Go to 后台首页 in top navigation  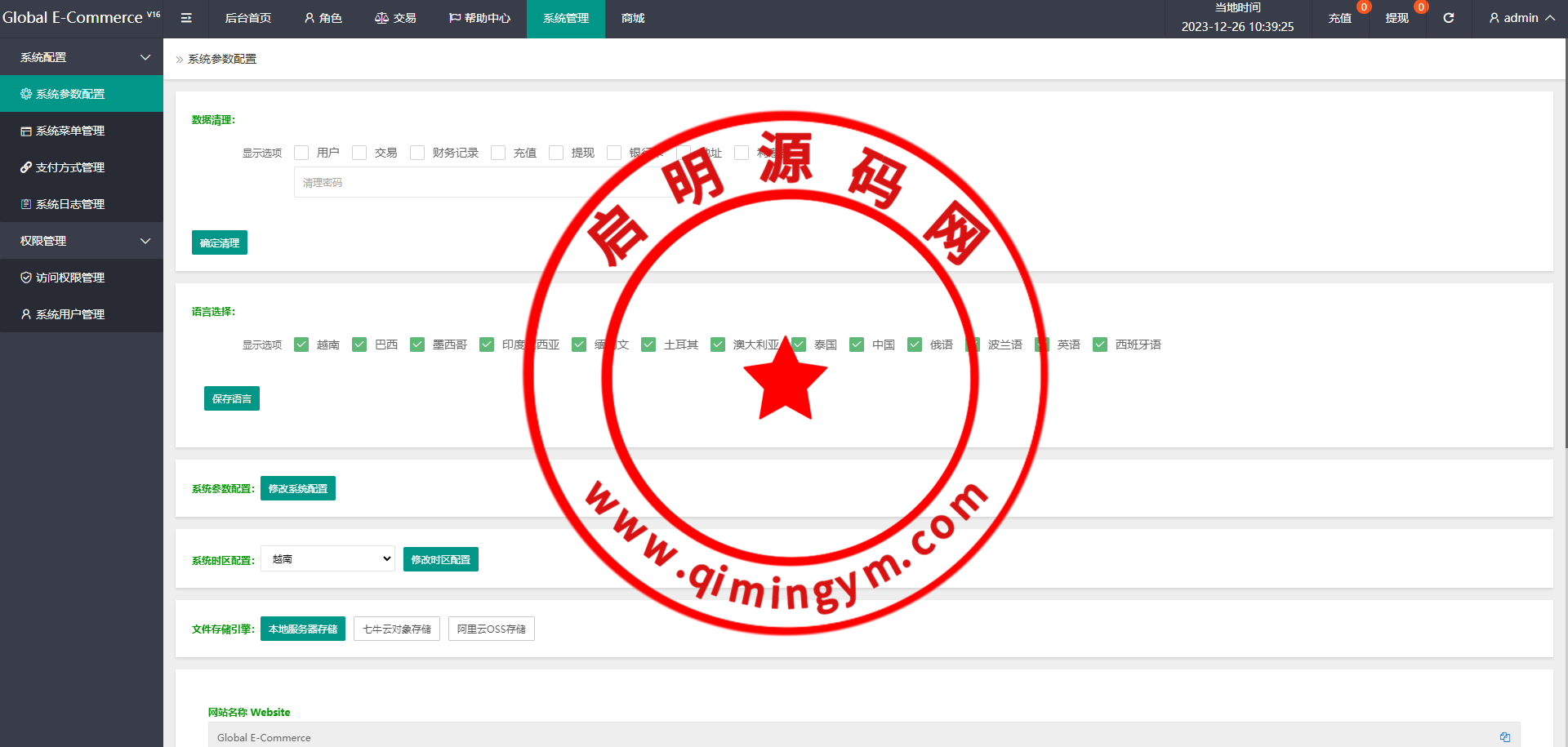click(x=248, y=18)
